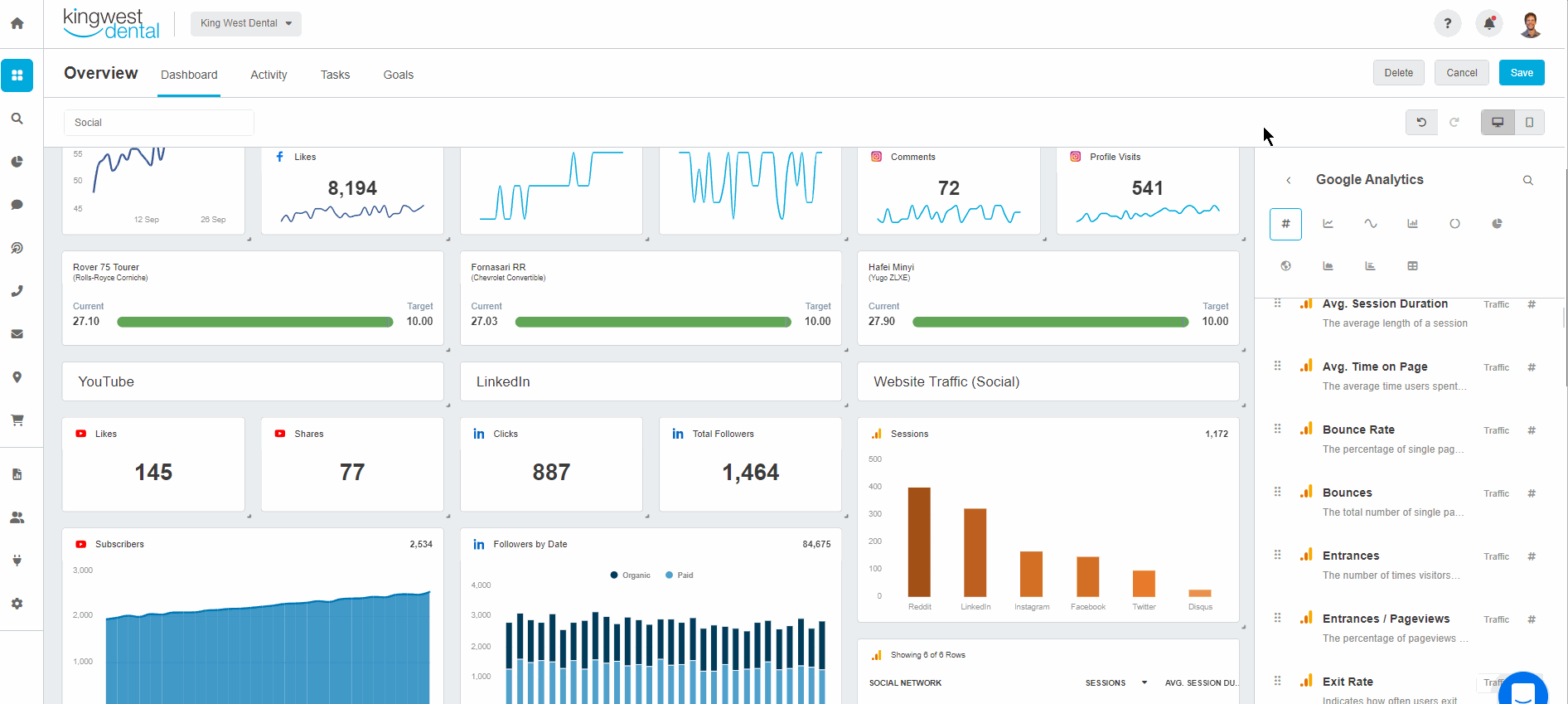Go back from Google Analytics panel
The width and height of the screenshot is (1568, 704).
click(1288, 181)
